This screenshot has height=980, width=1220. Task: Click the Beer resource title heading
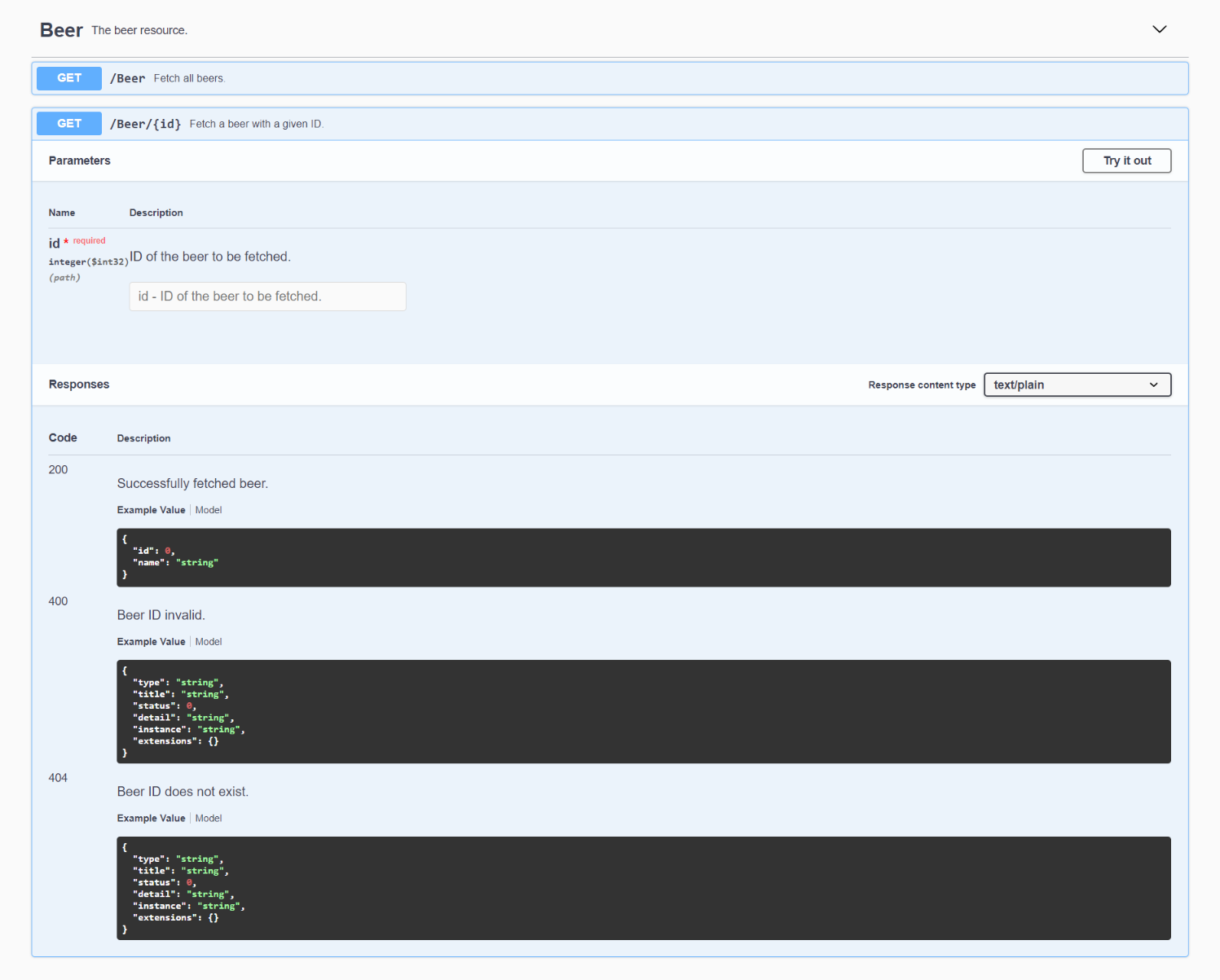[x=61, y=30]
